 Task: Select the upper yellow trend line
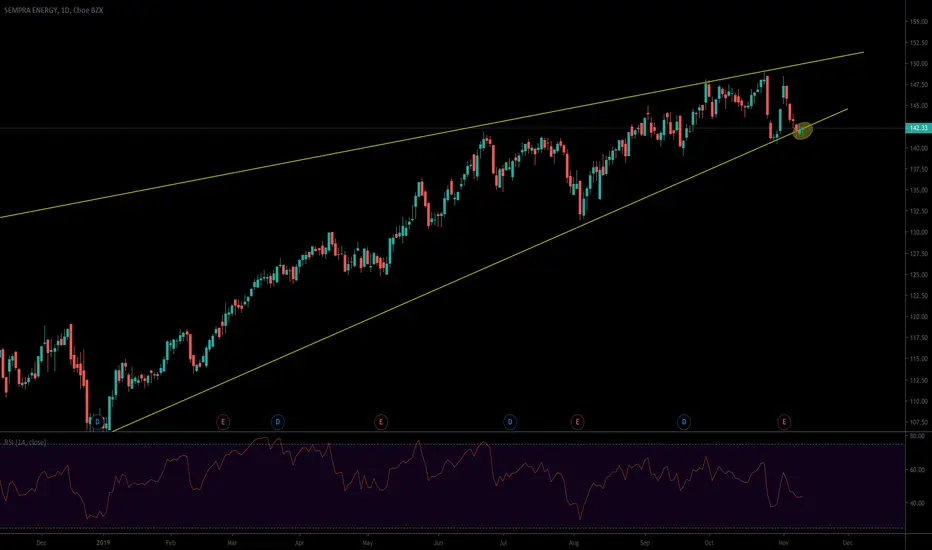coord(432,135)
